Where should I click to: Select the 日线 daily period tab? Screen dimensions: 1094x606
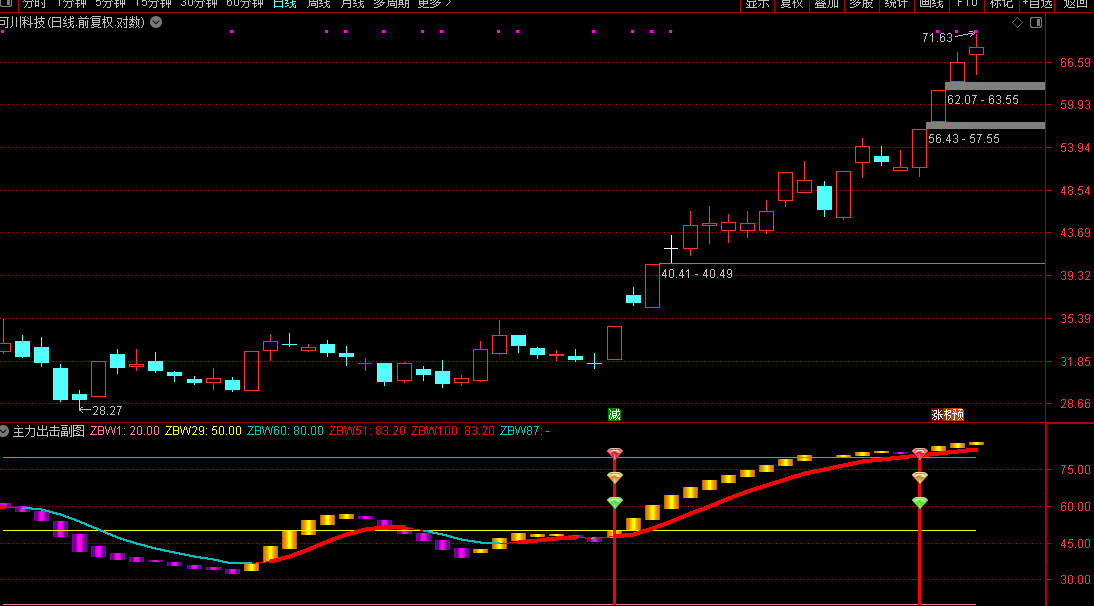coord(285,3)
